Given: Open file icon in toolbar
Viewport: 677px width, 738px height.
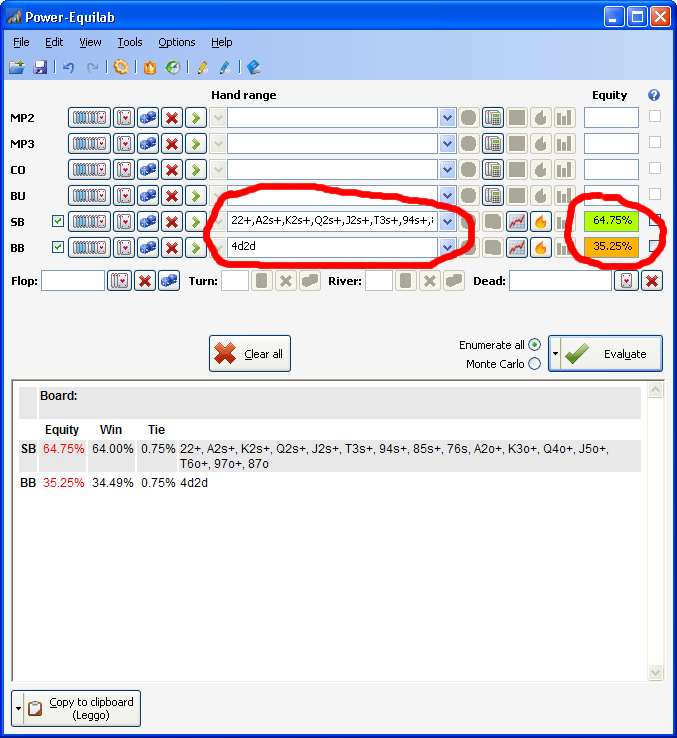Looking at the screenshot, I should pyautogui.click(x=16, y=67).
